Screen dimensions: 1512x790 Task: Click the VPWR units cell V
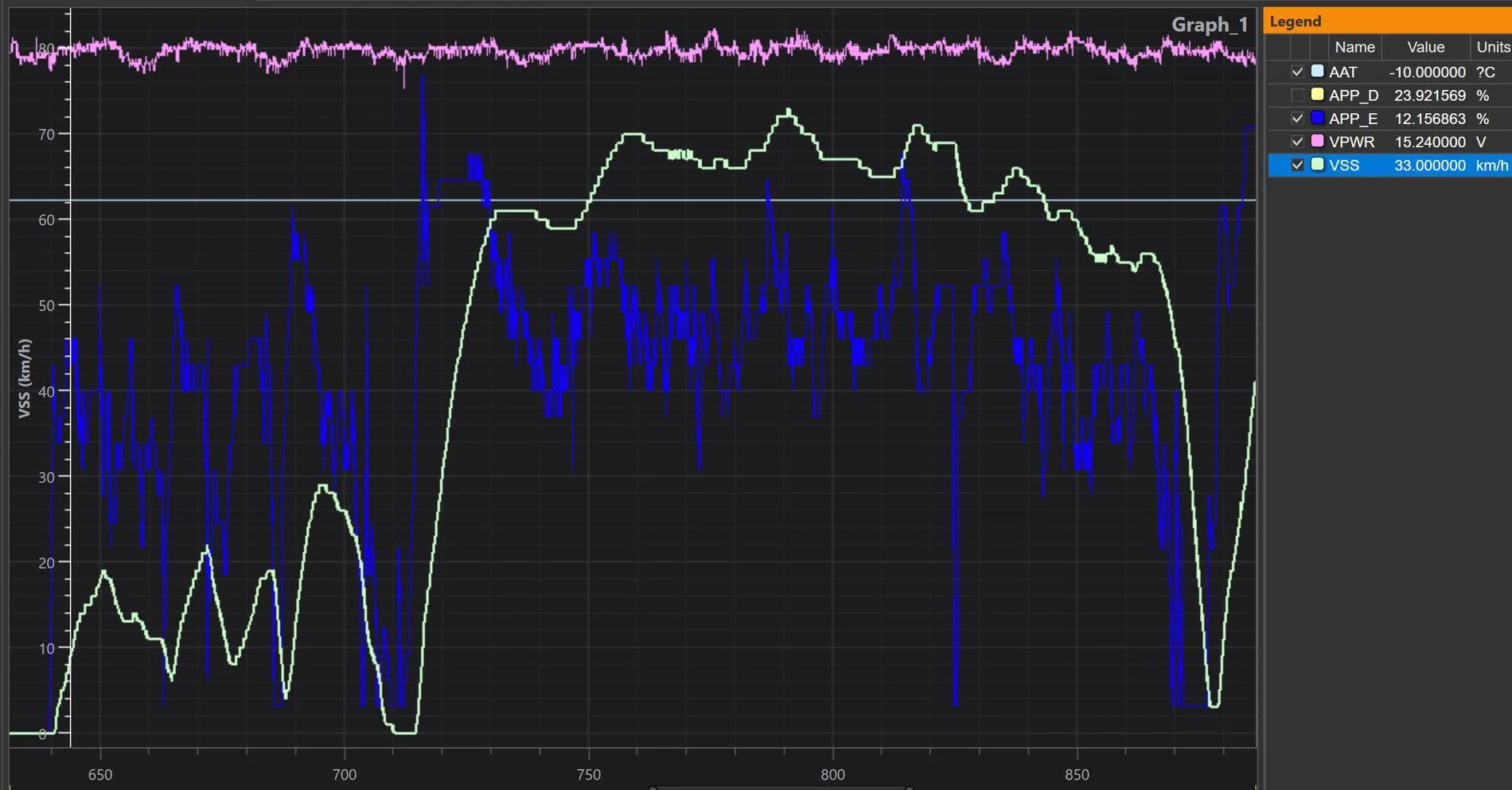pyautogui.click(x=1480, y=142)
